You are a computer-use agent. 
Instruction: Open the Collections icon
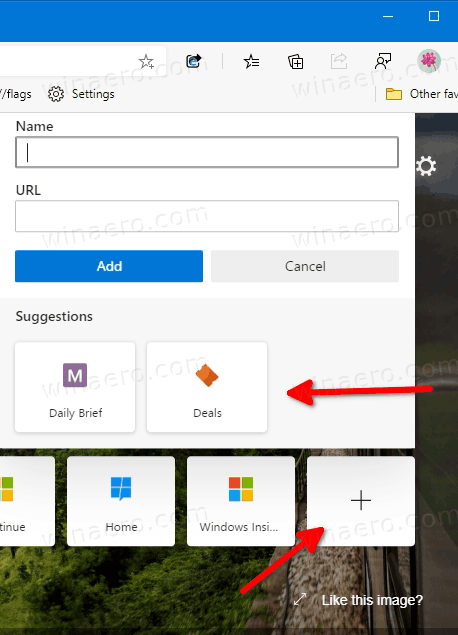tap(296, 62)
